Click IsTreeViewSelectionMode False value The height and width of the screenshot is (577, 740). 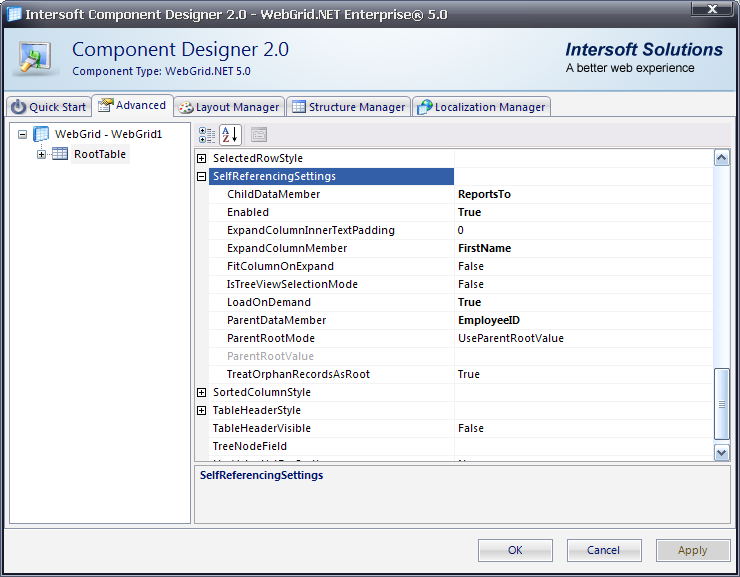coord(583,284)
